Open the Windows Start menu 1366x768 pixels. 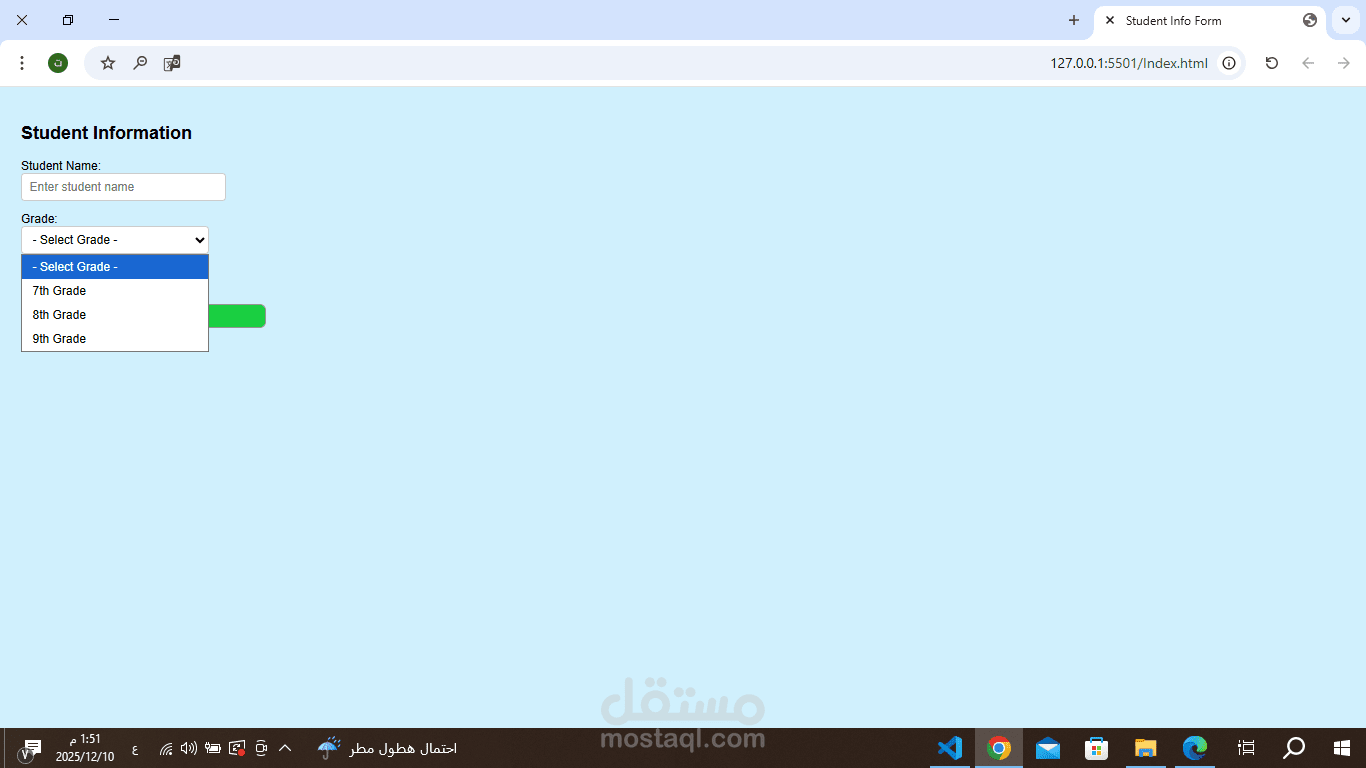(x=1342, y=748)
